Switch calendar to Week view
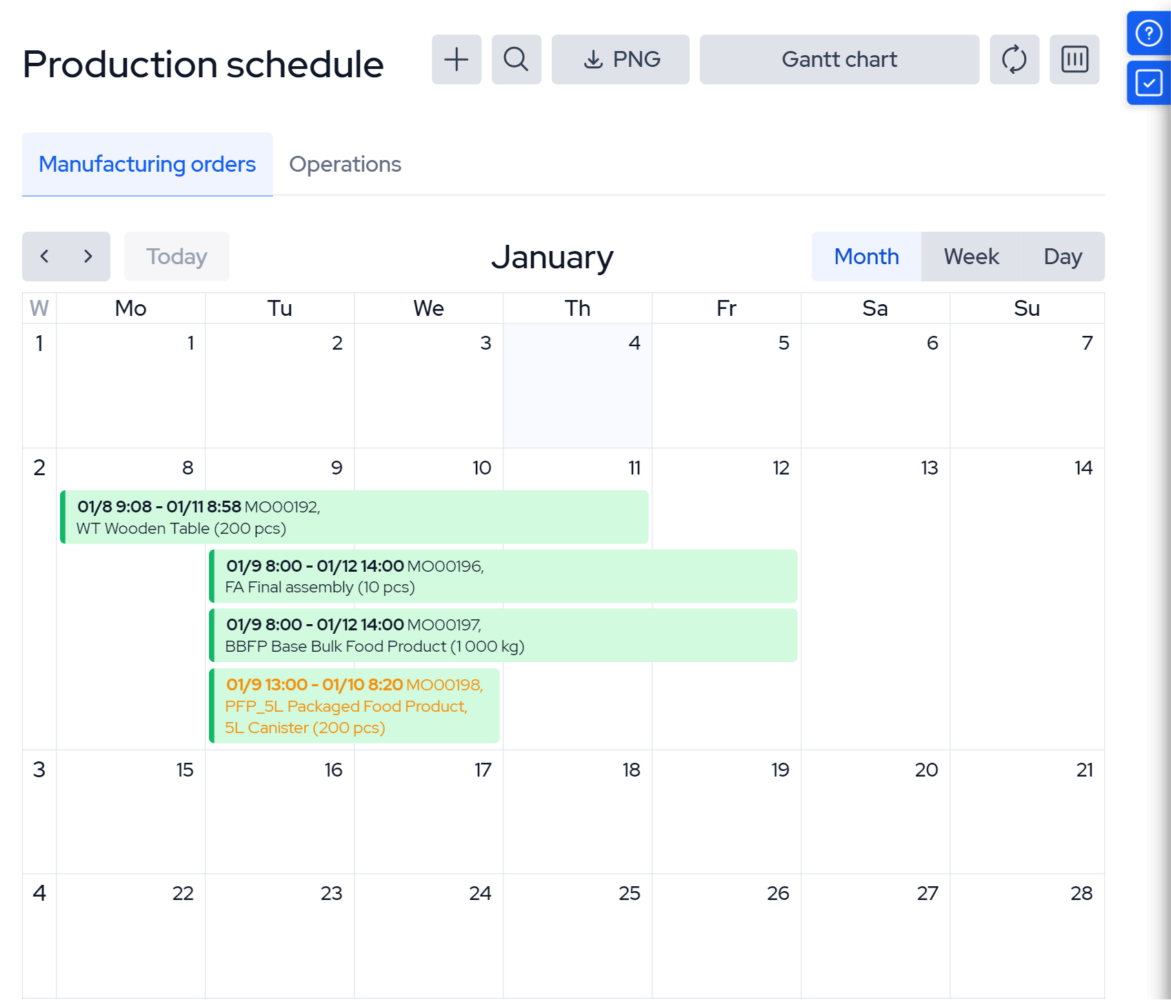The image size is (1171, 1000). click(x=971, y=257)
